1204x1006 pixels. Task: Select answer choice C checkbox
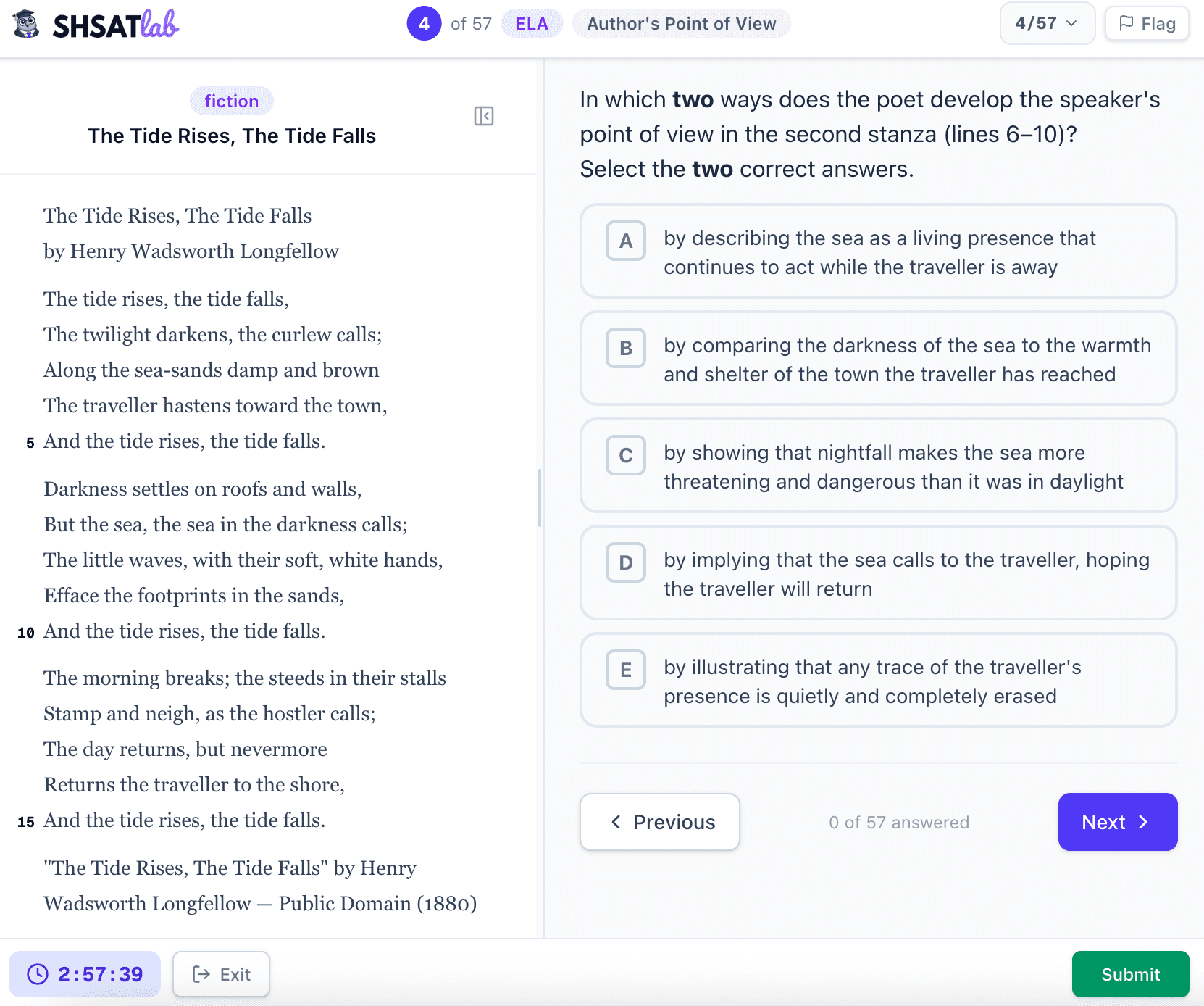point(626,455)
